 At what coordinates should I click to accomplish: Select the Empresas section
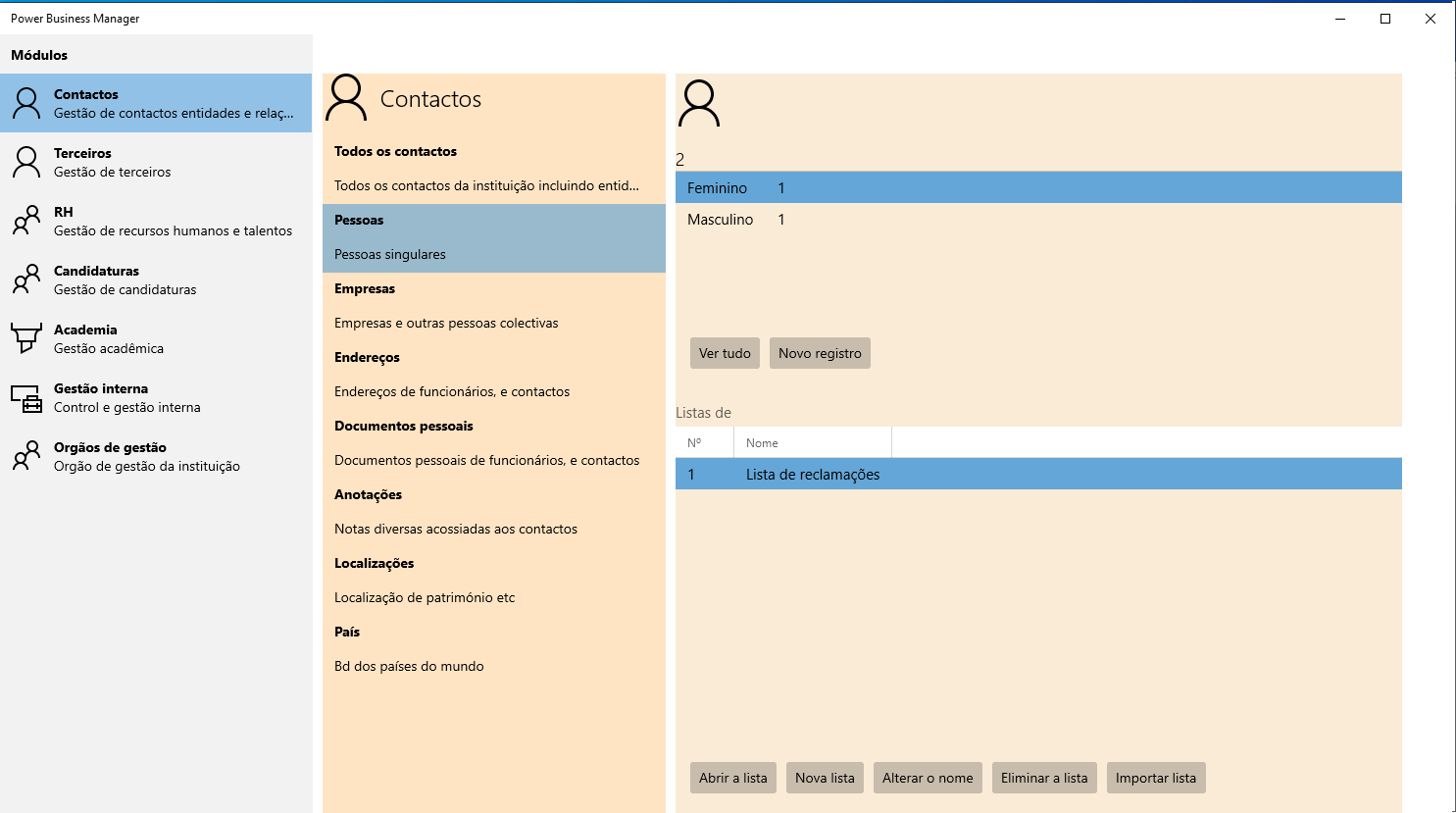494,306
